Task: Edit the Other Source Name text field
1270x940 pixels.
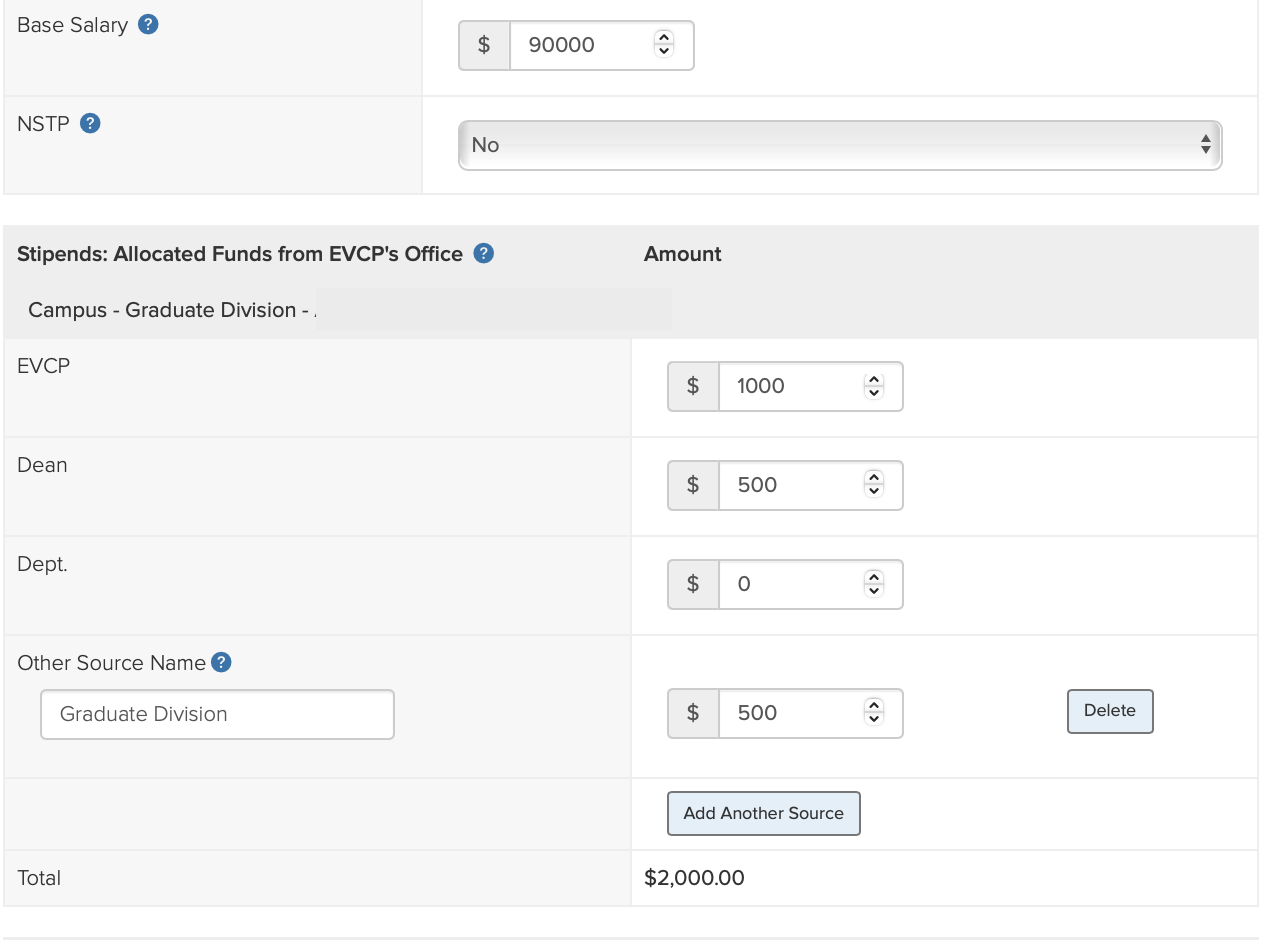Action: [217, 714]
